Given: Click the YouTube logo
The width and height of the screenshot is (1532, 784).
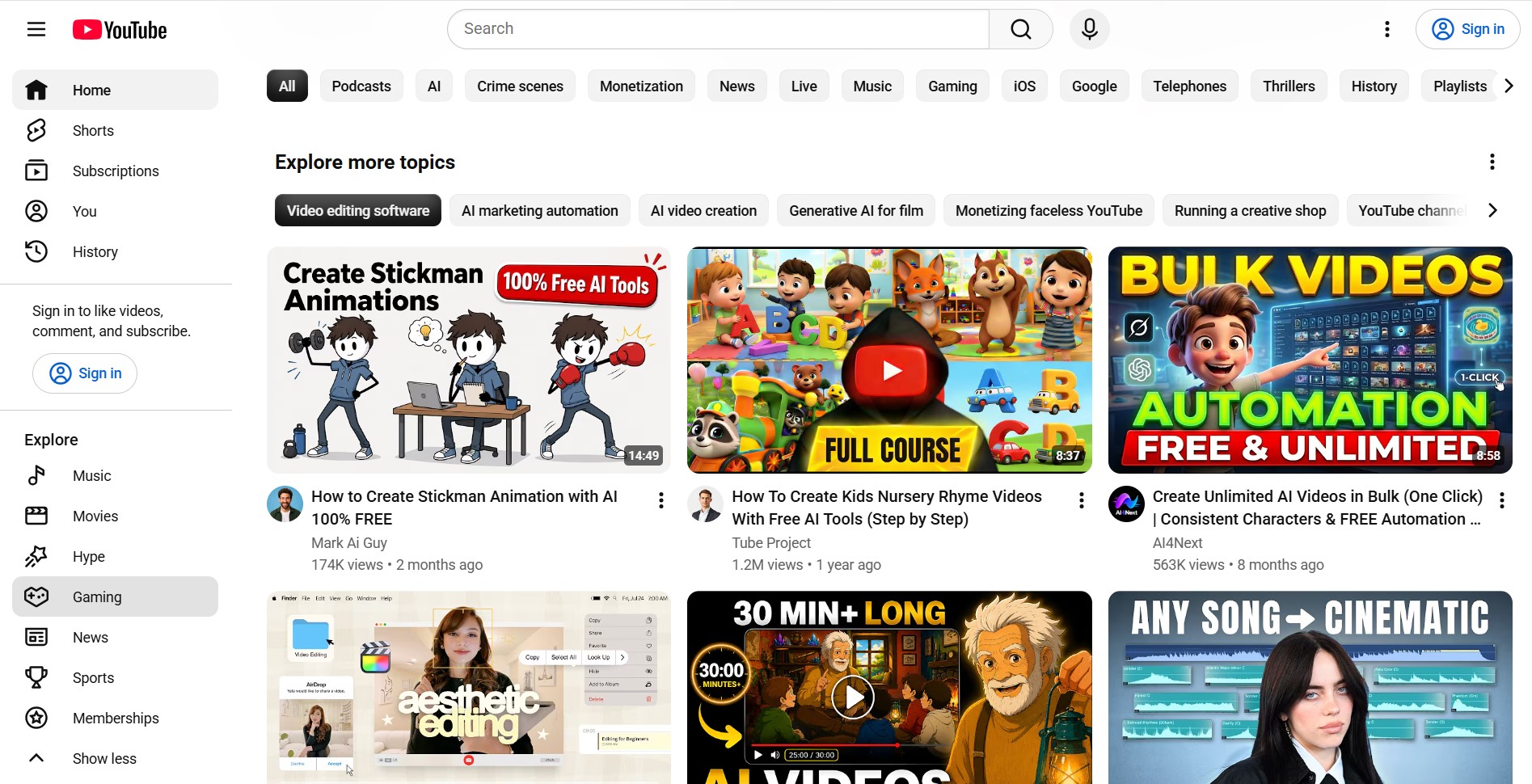Looking at the screenshot, I should click(120, 30).
